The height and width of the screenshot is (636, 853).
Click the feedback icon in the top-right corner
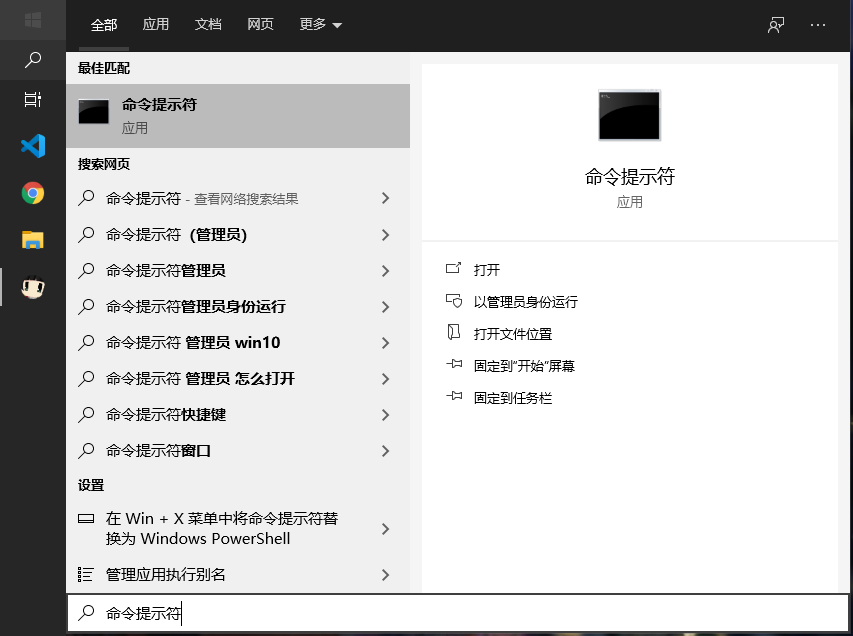776,23
